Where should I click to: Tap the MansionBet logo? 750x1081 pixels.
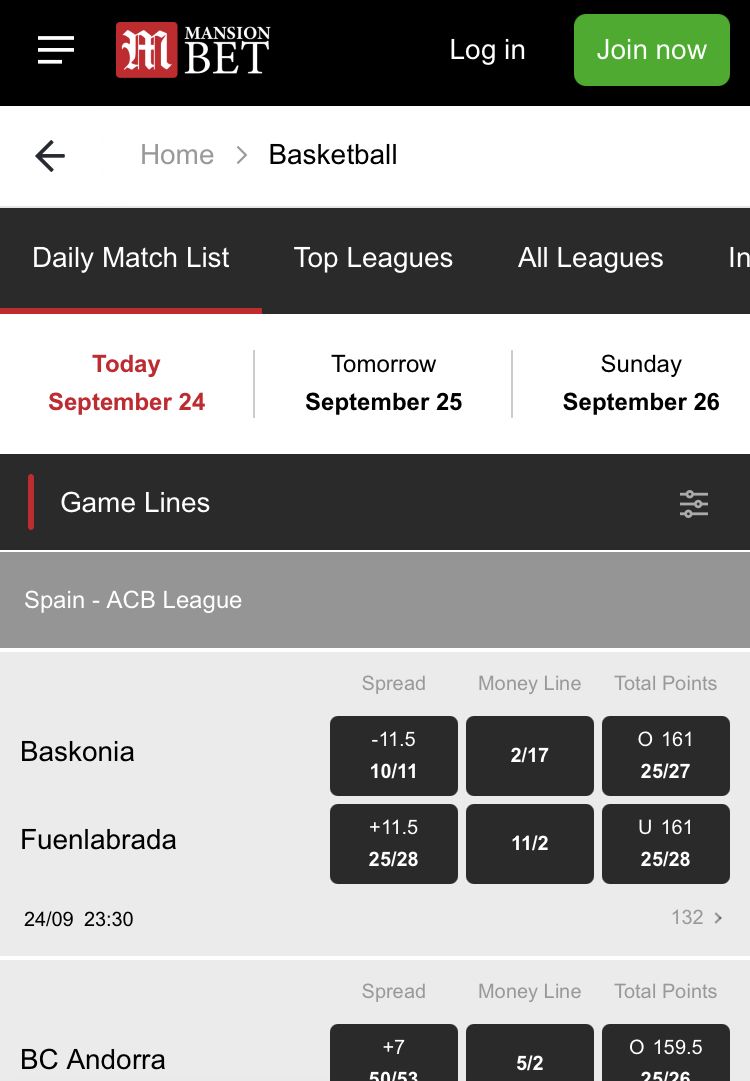[x=193, y=50]
